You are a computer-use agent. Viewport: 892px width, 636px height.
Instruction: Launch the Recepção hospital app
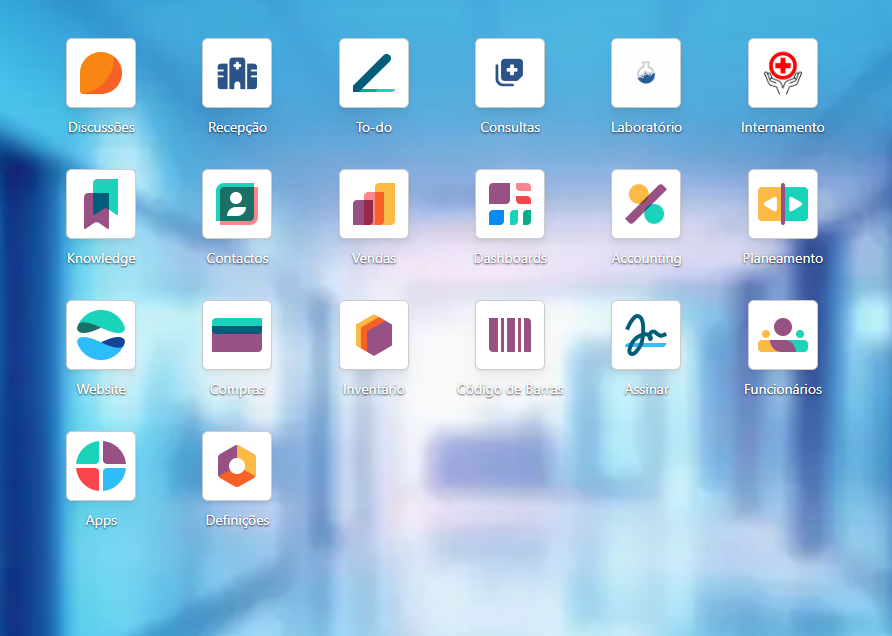click(237, 73)
